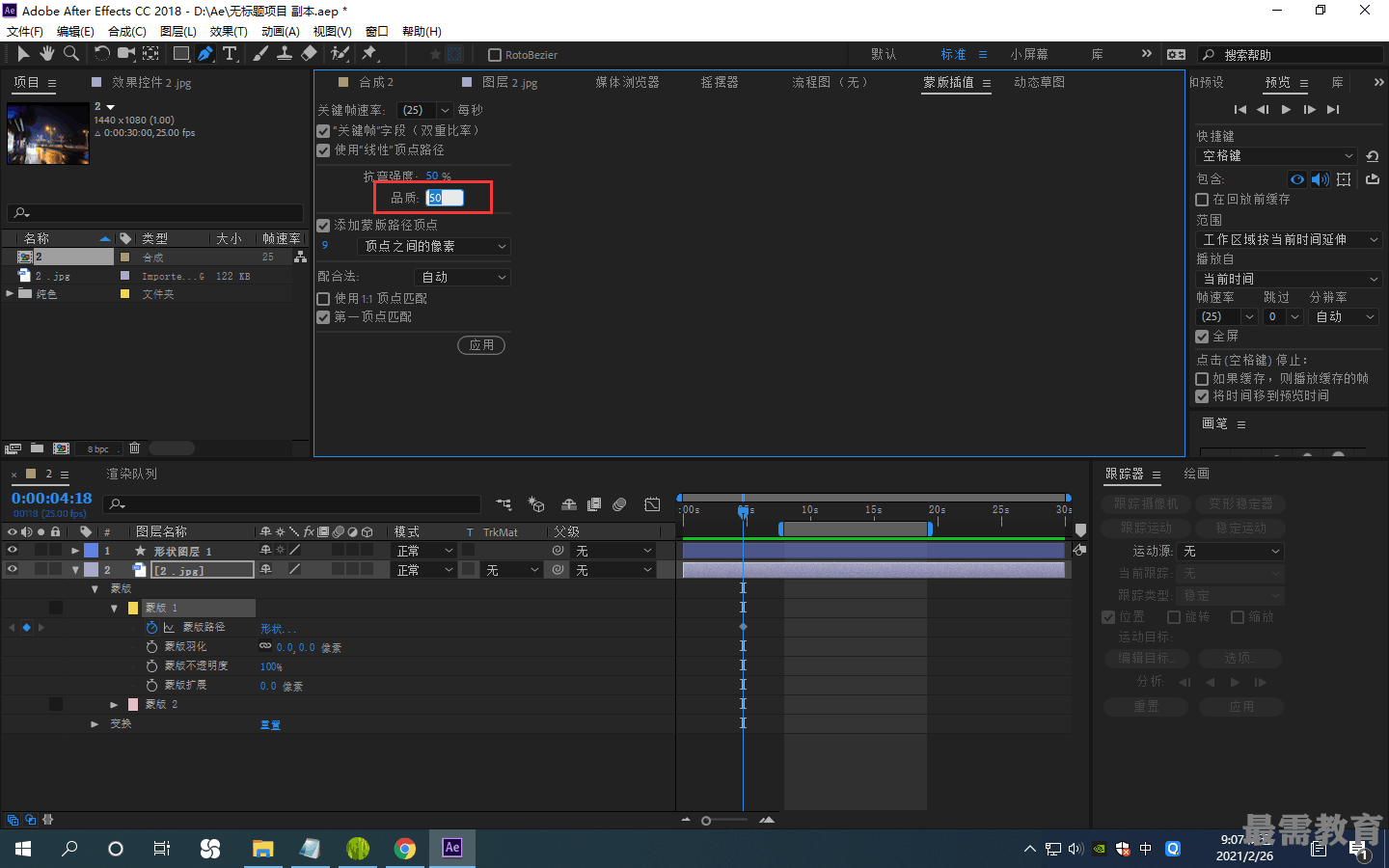Hide layer 形状图层 1 with eye icon
Viewport: 1389px width, 868px height.
coord(13,551)
